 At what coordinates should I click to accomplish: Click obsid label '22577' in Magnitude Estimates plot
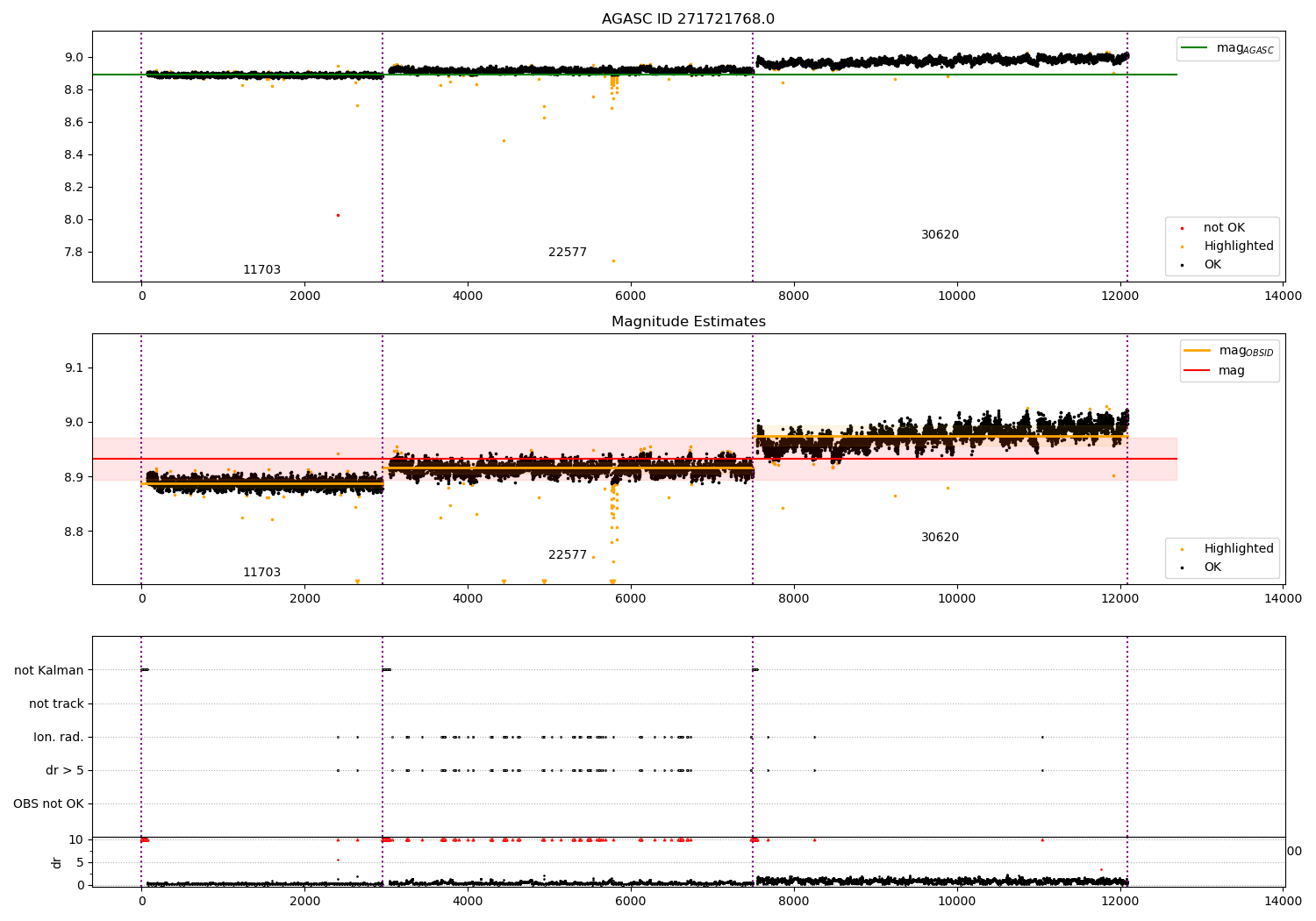pyautogui.click(x=568, y=555)
